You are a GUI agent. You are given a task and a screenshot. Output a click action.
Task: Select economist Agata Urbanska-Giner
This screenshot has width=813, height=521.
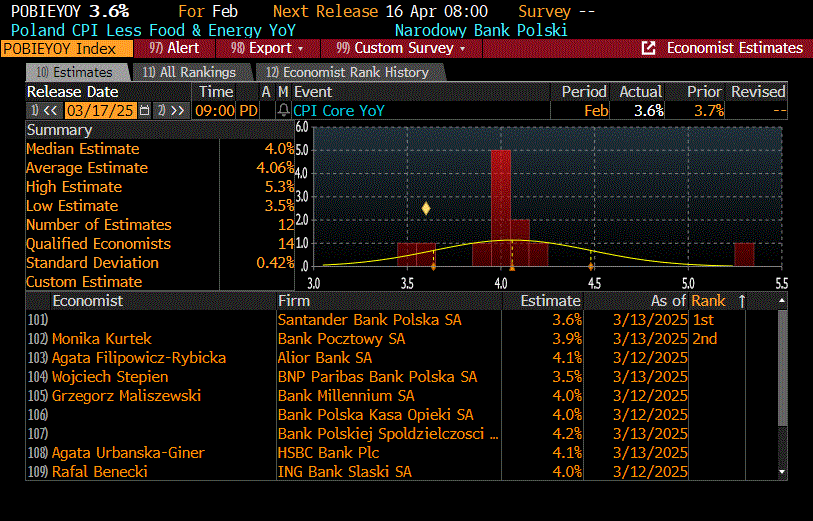pos(128,453)
